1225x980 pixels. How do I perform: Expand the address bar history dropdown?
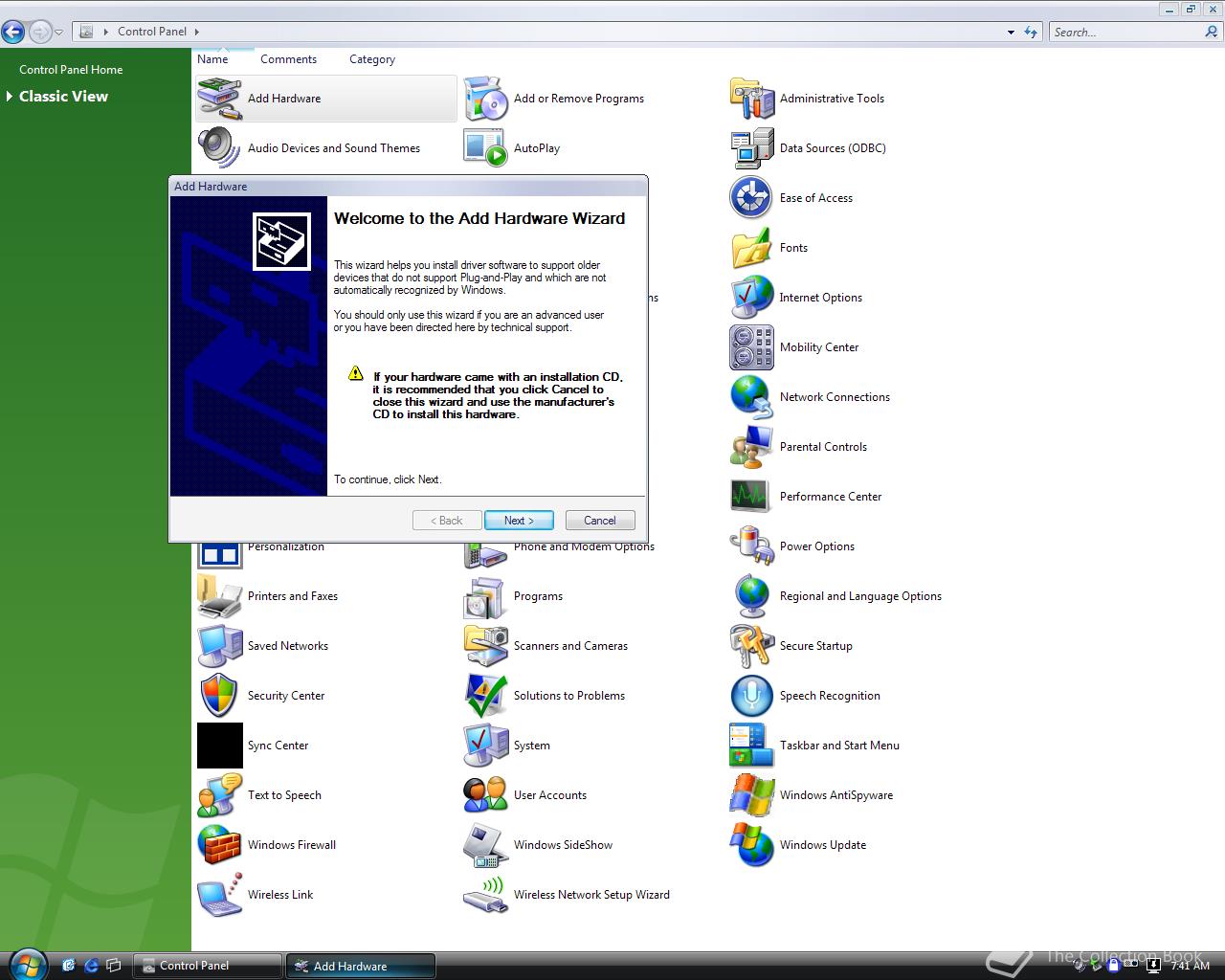click(x=1011, y=32)
